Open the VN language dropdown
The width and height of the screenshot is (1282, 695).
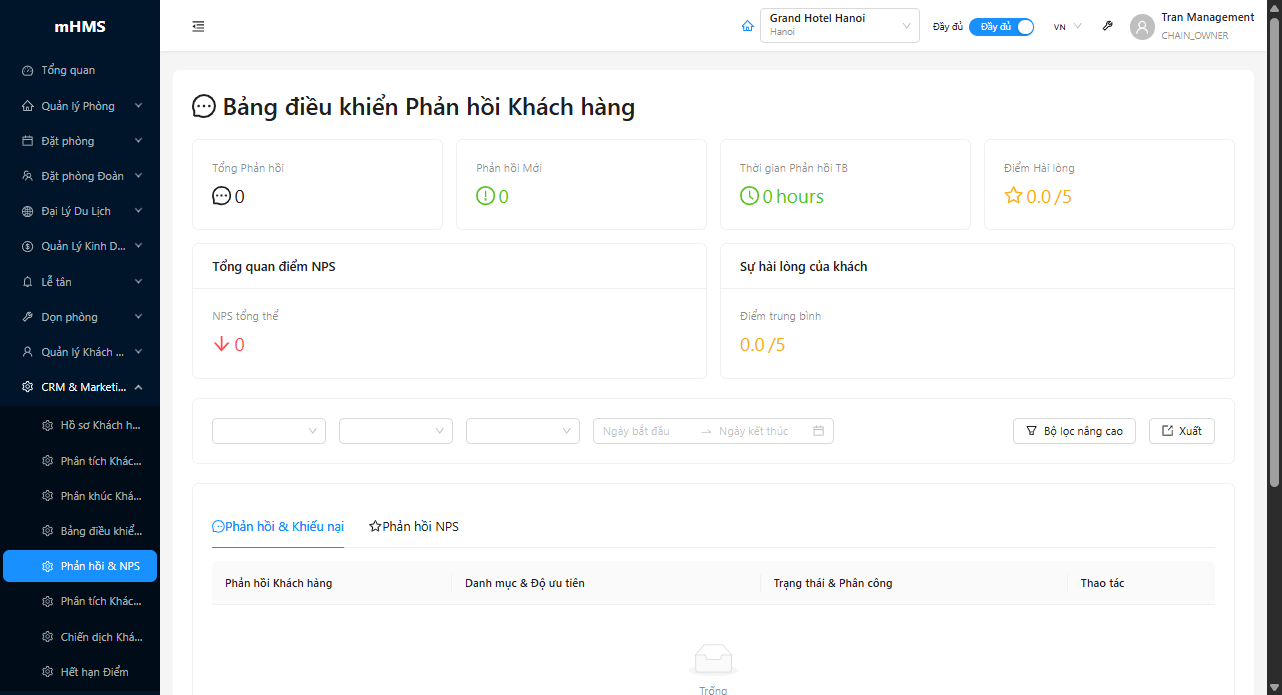point(1066,26)
